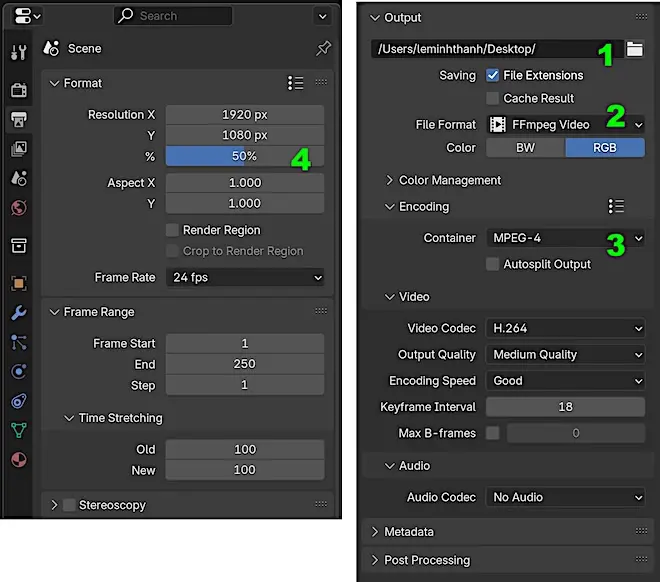Browse for output folder

635,49
